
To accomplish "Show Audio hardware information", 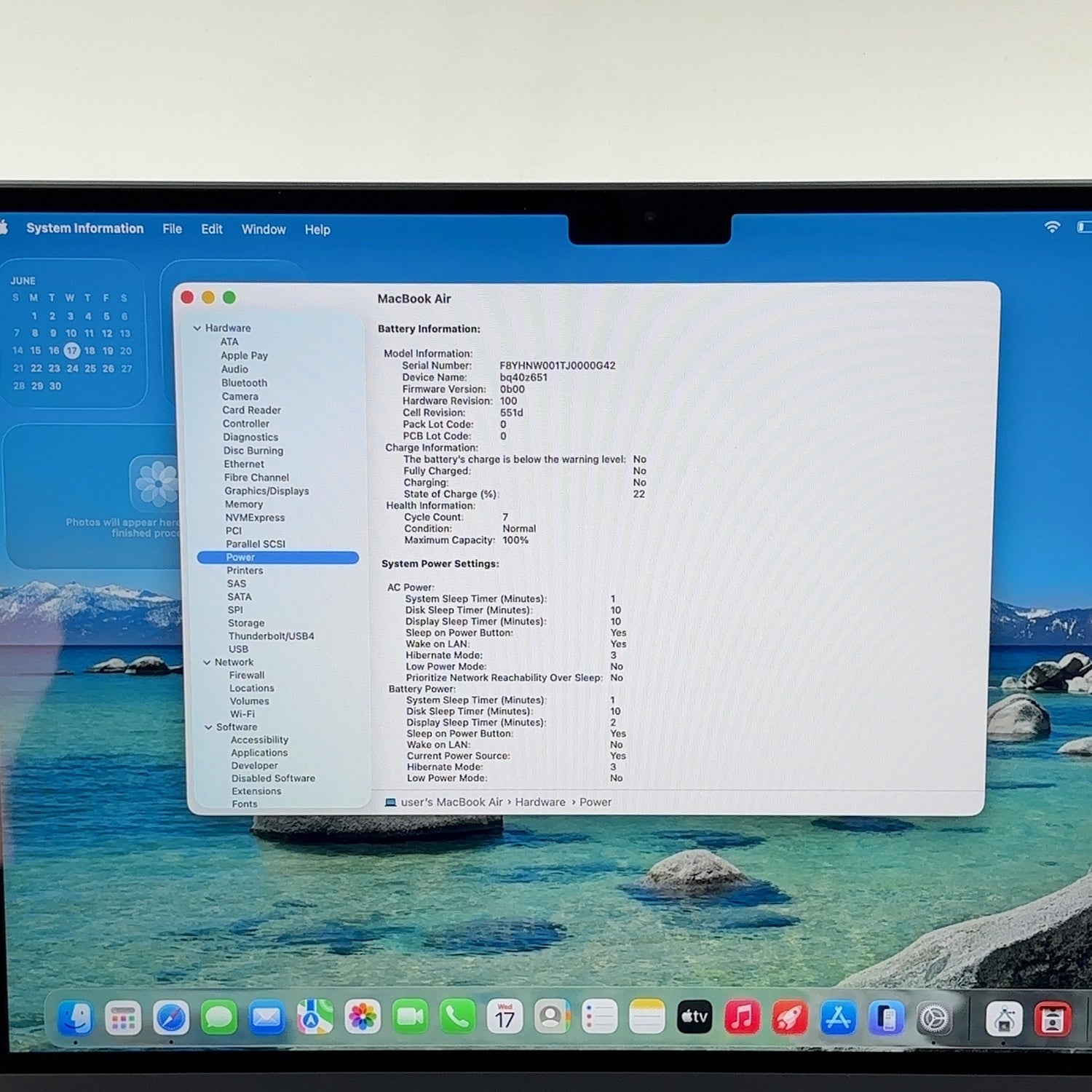I will (x=234, y=369).
